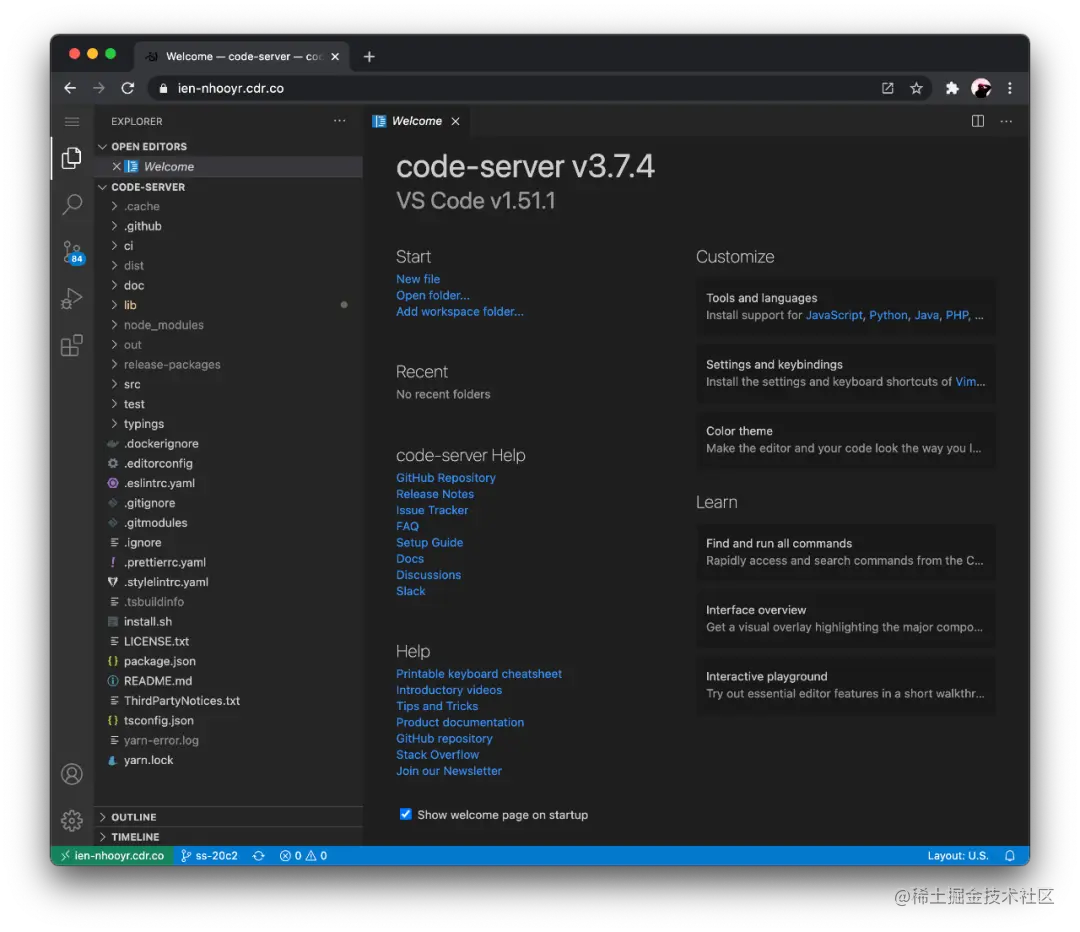
Task: Open in app icon in address bar
Action: coord(887,88)
